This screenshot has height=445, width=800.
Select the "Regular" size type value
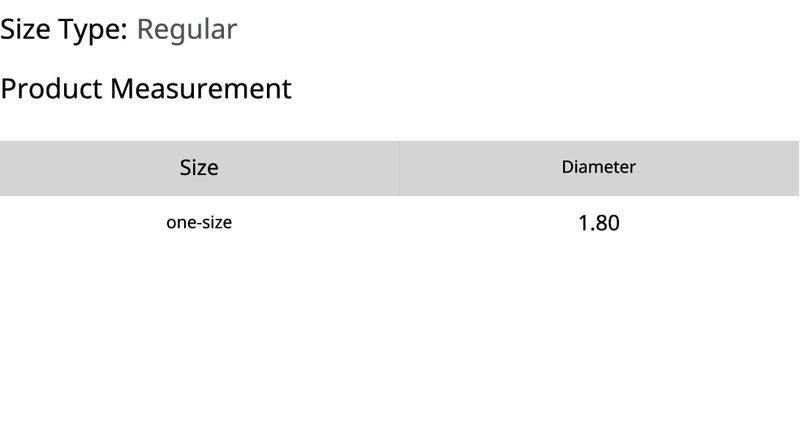pyautogui.click(x=187, y=30)
